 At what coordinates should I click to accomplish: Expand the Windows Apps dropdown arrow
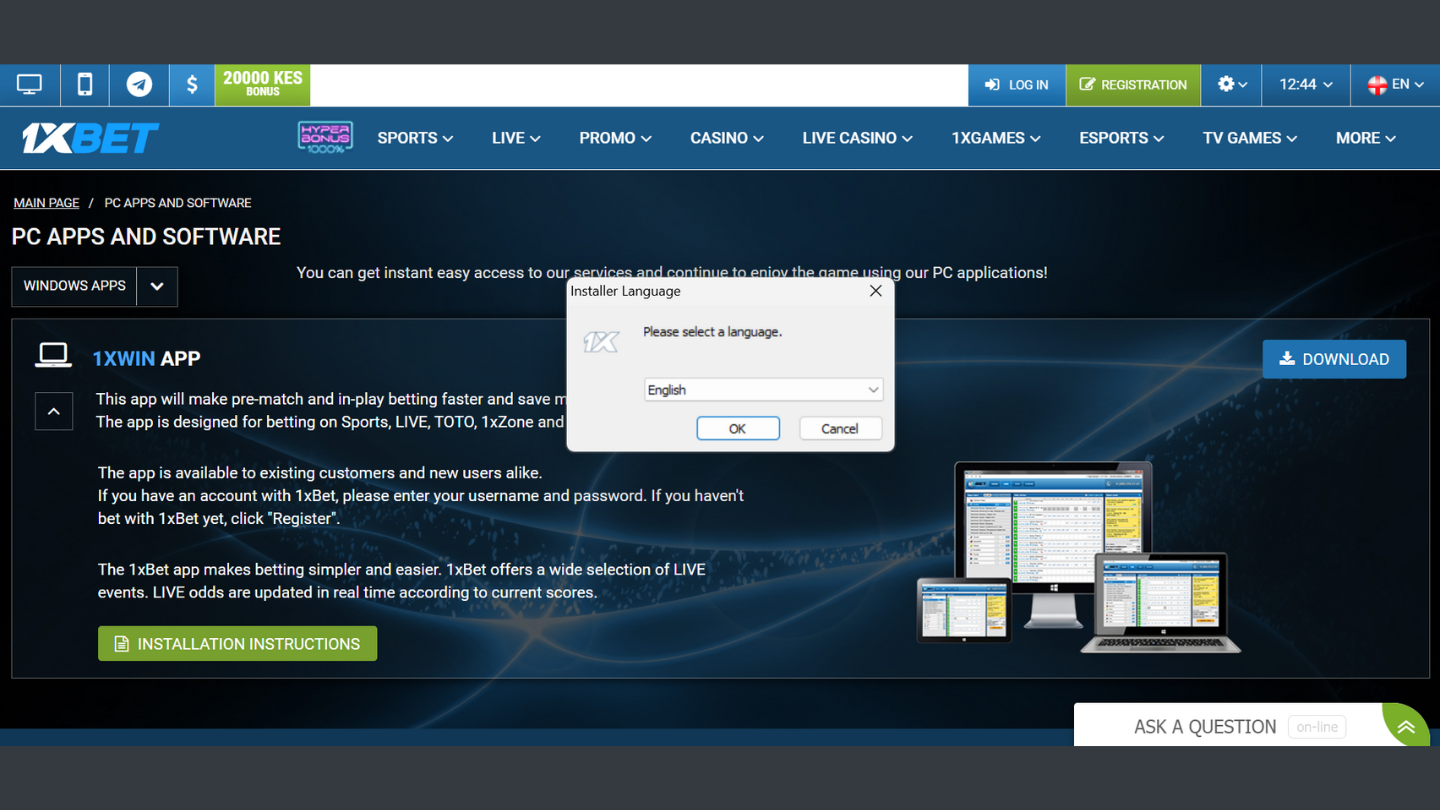(157, 286)
